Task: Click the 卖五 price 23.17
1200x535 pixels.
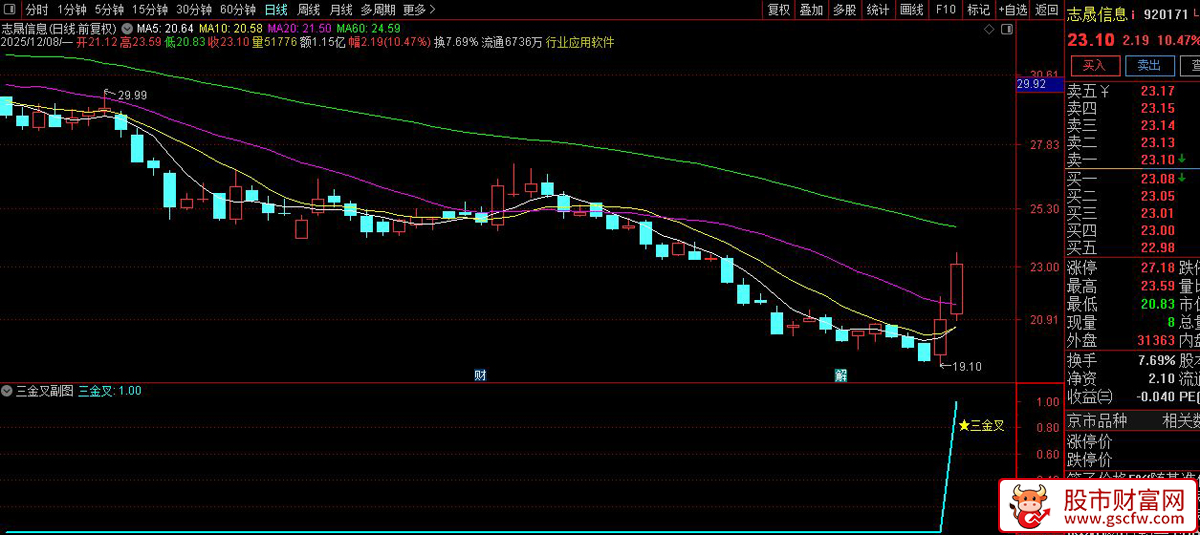Action: (x=1157, y=91)
